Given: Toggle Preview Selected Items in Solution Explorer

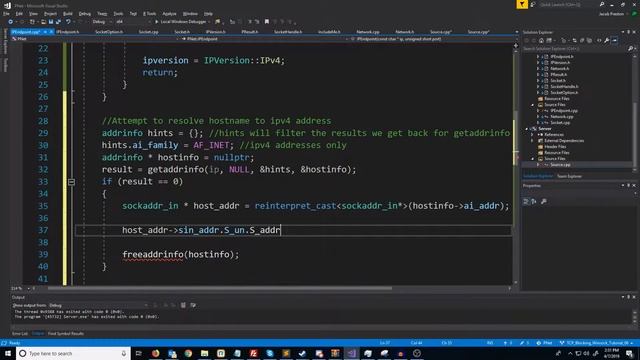Looking at the screenshot, I should [615, 40].
